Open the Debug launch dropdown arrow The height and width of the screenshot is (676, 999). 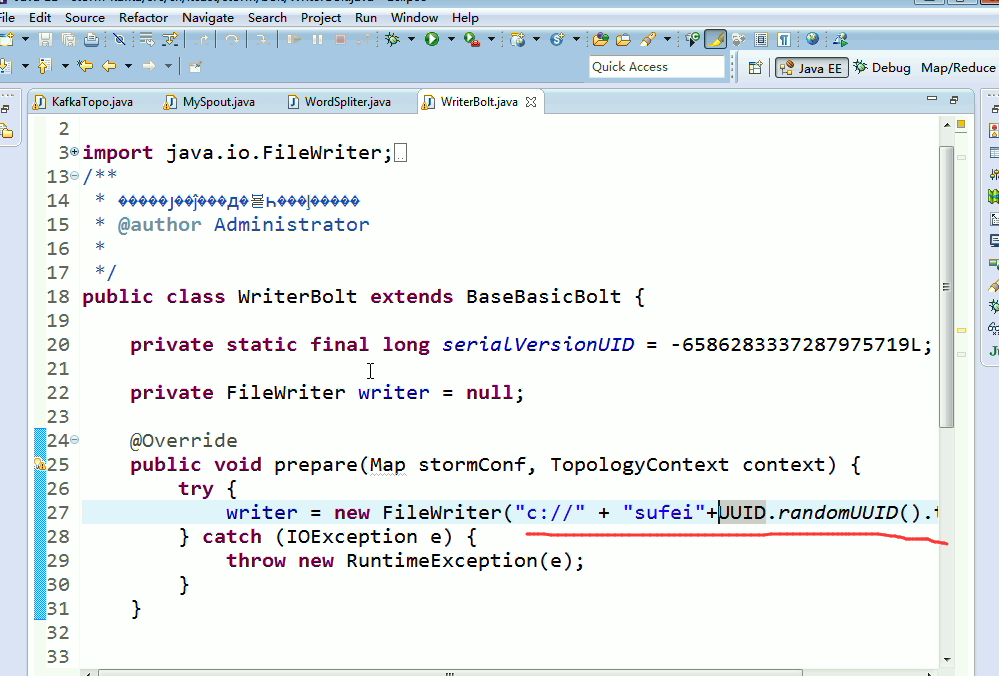pos(411,40)
